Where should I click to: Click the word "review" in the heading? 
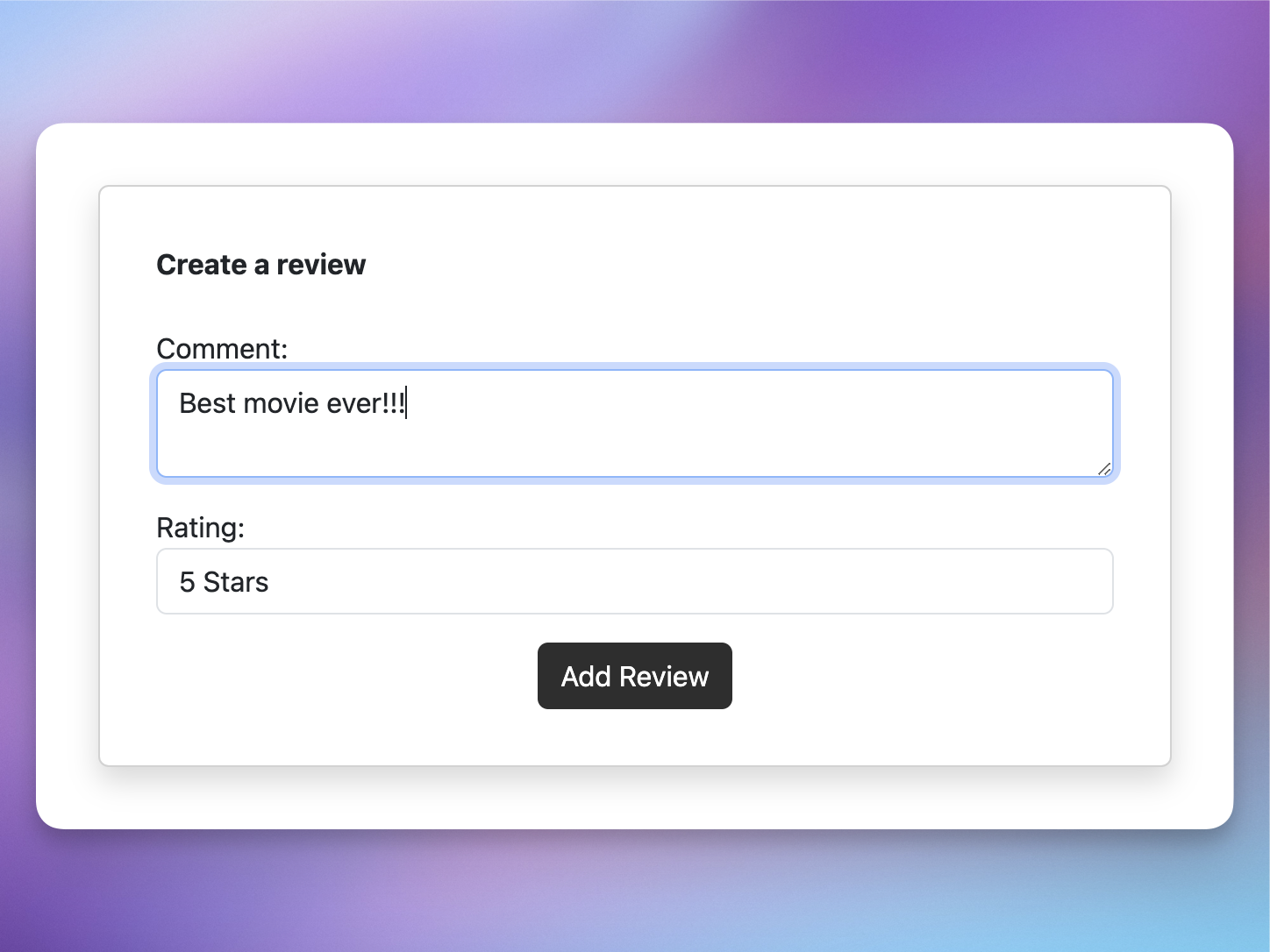[321, 265]
